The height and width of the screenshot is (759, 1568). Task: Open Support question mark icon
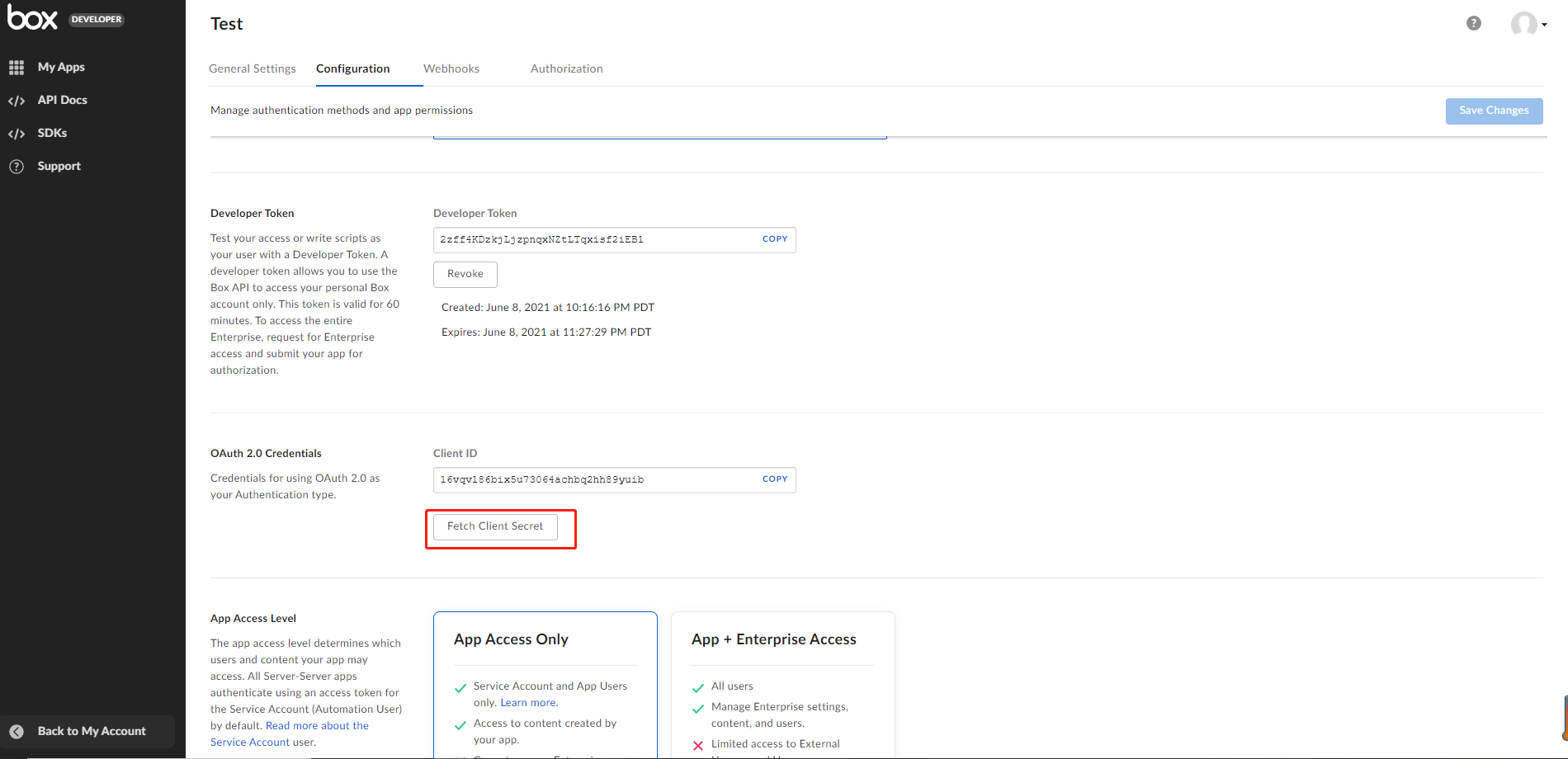[17, 167]
